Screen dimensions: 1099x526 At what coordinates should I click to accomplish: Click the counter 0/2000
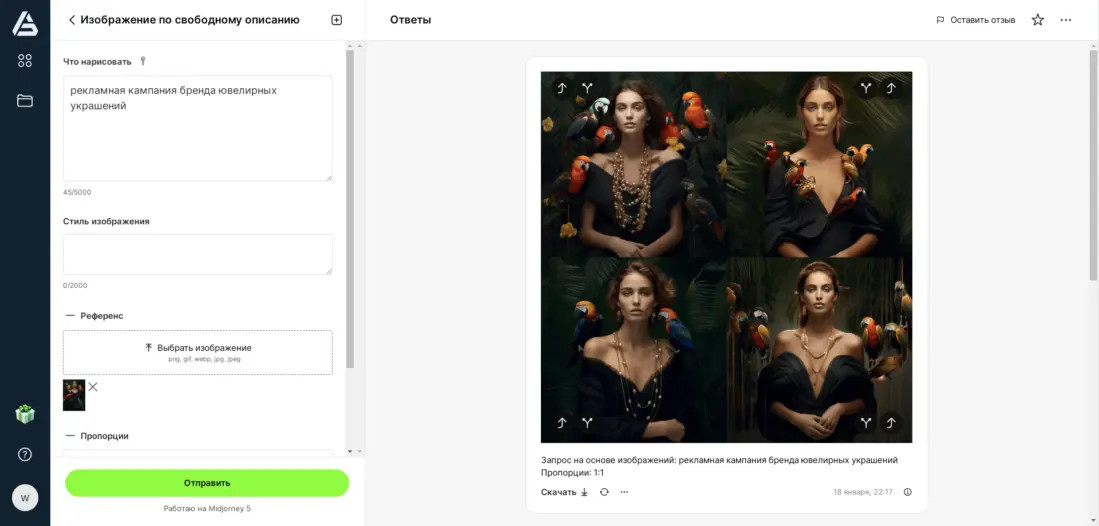tap(75, 285)
